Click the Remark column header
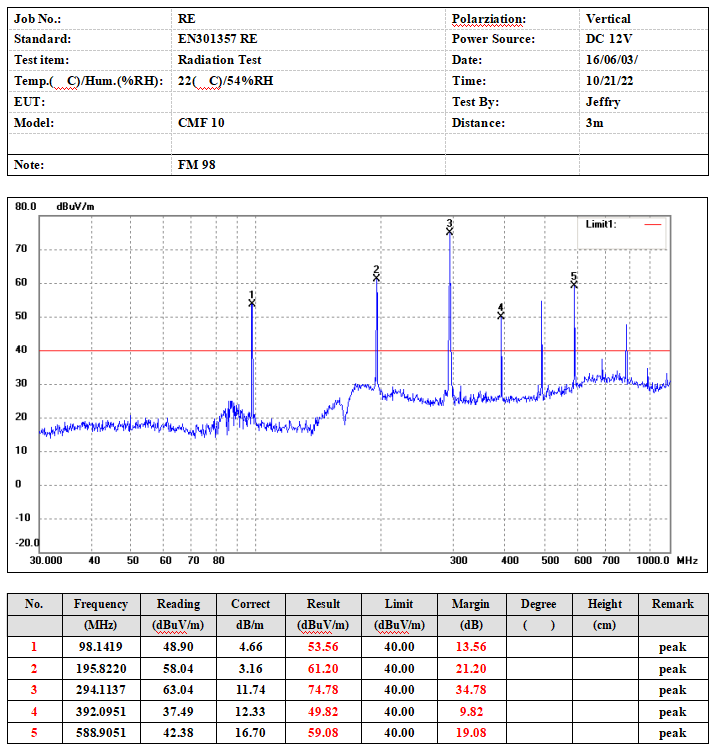Image resolution: width=714 pixels, height=750 pixels. (x=673, y=604)
